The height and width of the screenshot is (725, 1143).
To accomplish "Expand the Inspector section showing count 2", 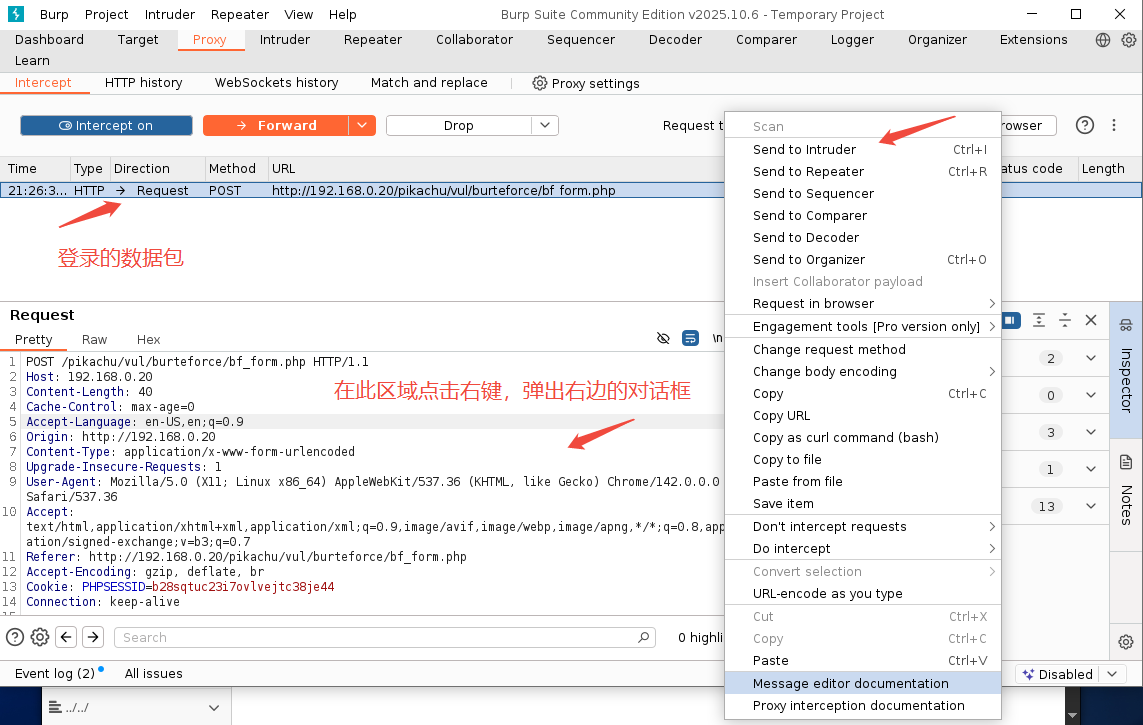I will [1091, 358].
